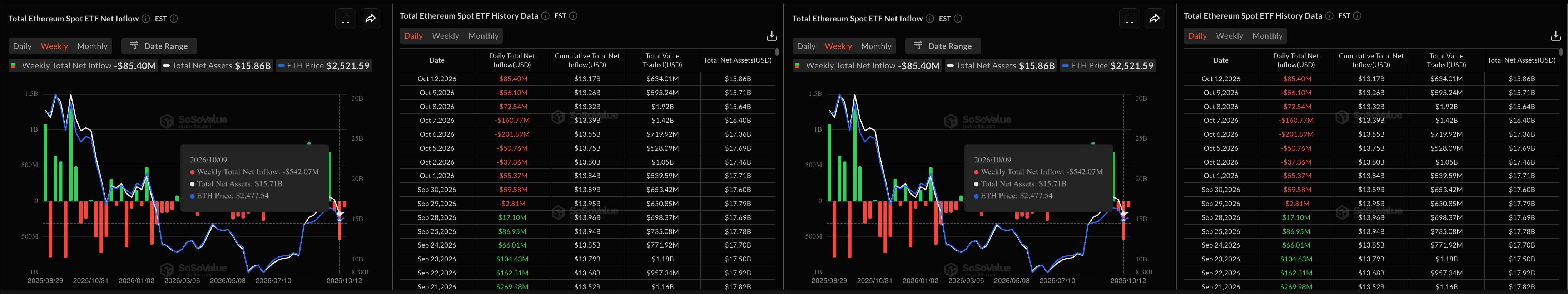Image resolution: width=1568 pixels, height=294 pixels.
Task: Open Date Range picker on the rightmost chart
Action: 943,46
